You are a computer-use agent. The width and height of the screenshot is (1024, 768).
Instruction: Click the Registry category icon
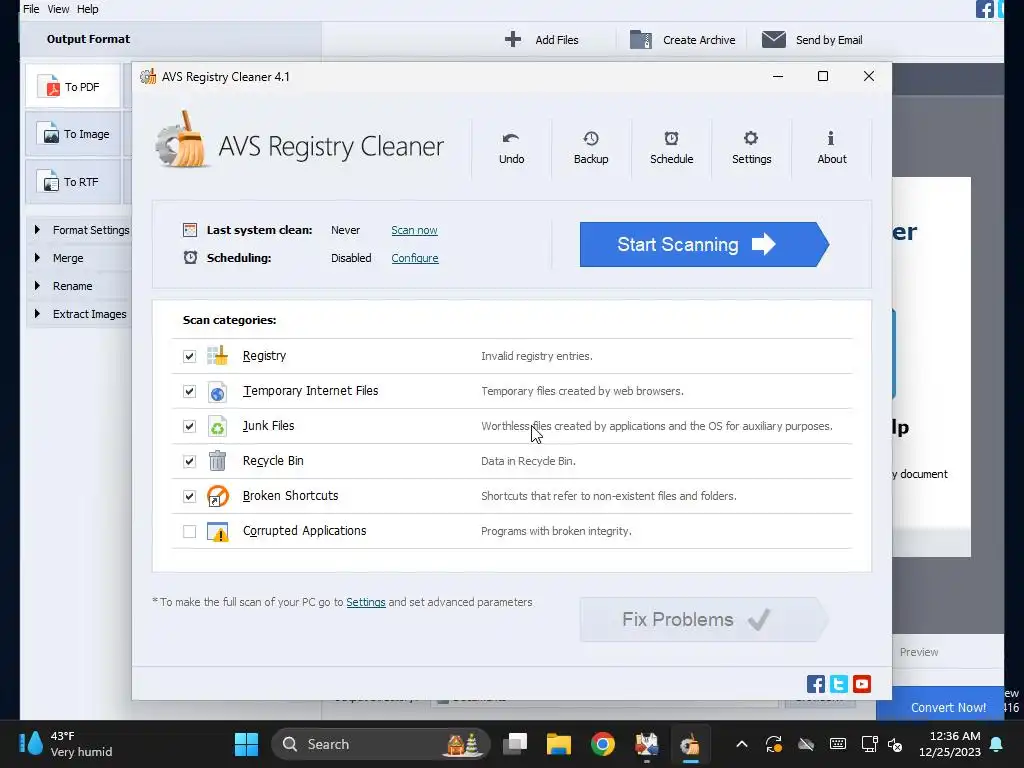pos(217,355)
